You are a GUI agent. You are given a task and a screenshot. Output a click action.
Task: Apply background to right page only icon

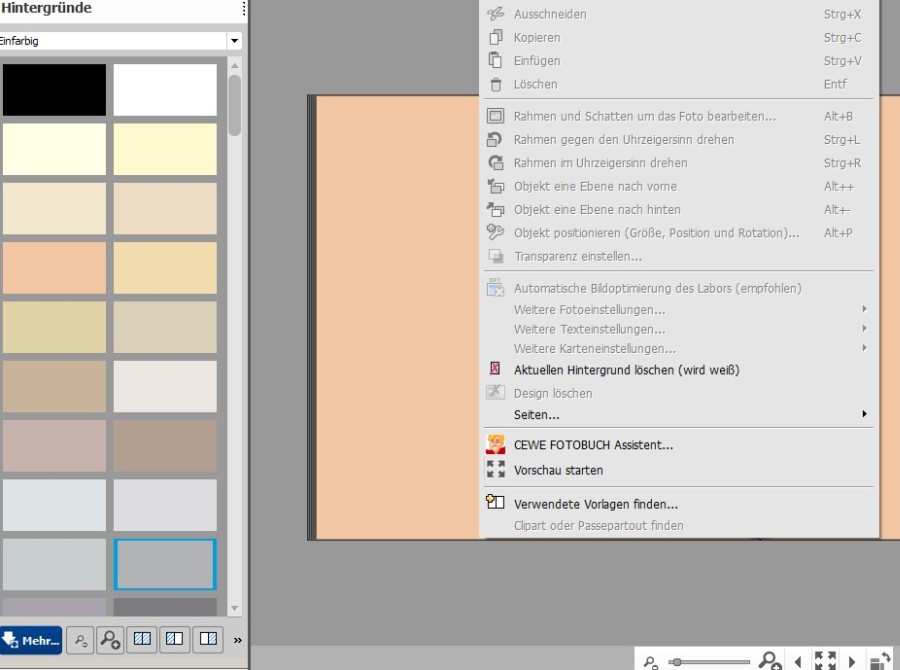point(207,639)
